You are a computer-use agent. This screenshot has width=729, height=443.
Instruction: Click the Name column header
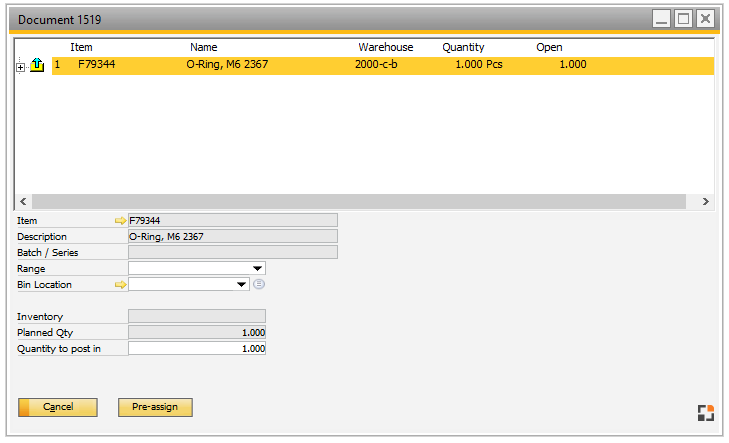pyautogui.click(x=203, y=47)
